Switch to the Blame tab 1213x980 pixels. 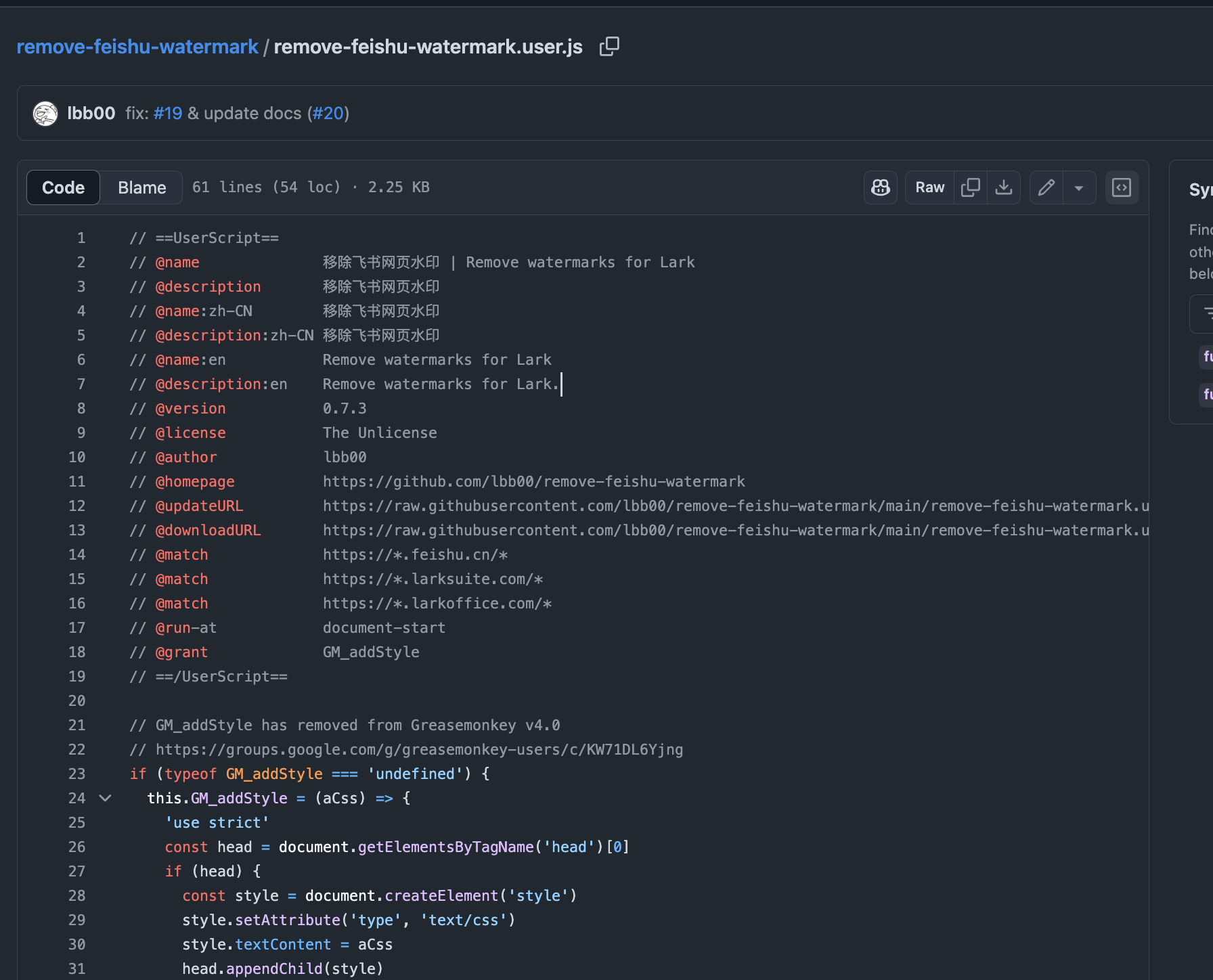142,187
